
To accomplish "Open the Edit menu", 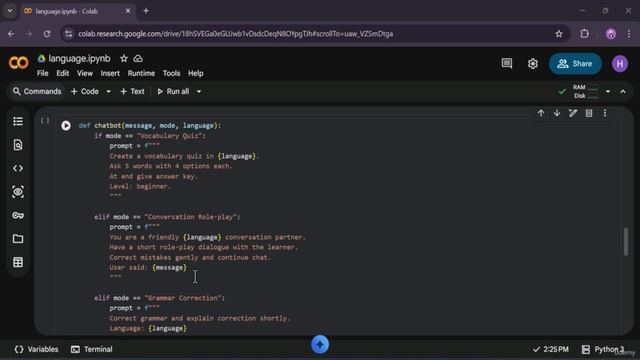I will point(62,73).
